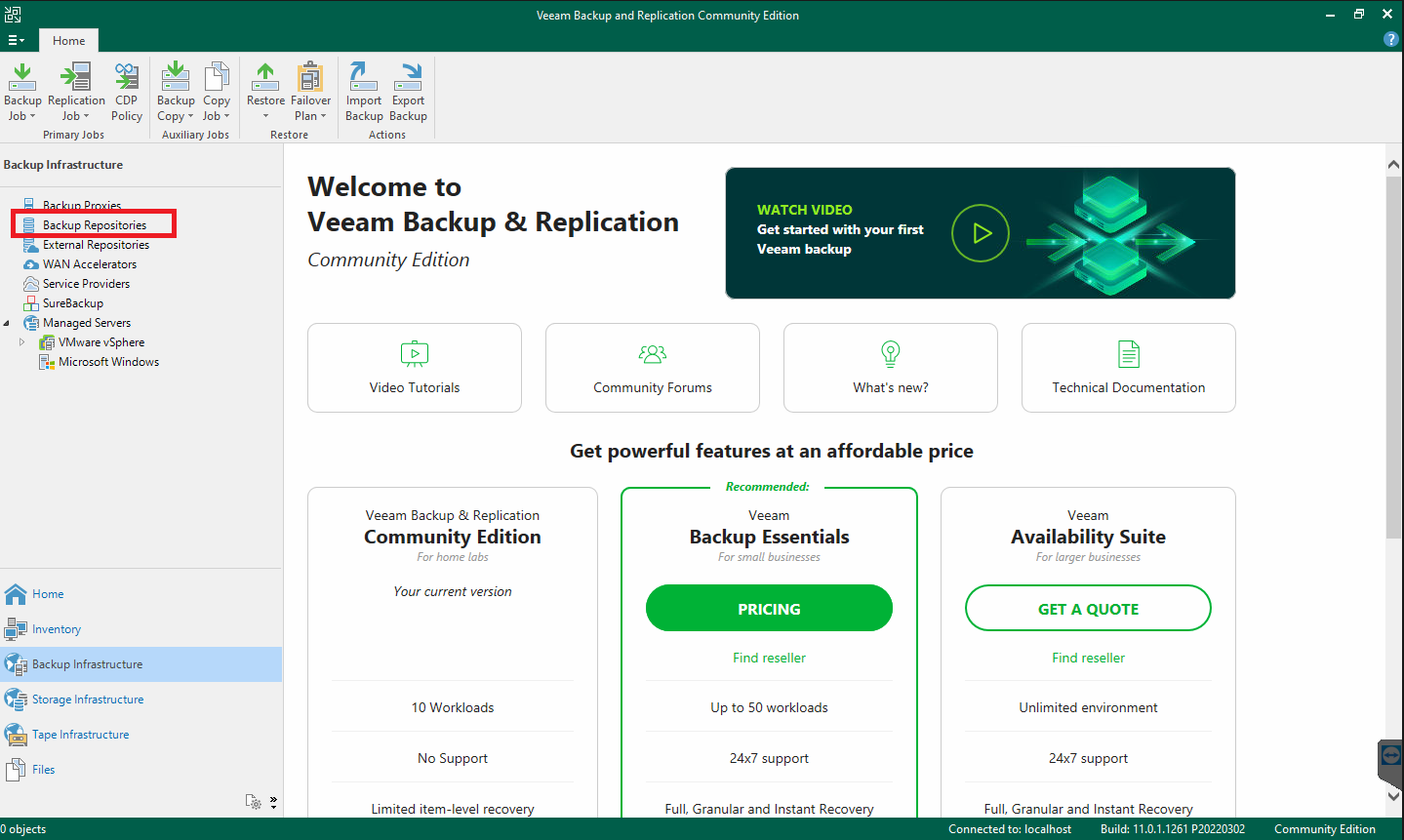The image size is (1404, 840).
Task: Open the Video Tutorials card
Action: coord(415,368)
